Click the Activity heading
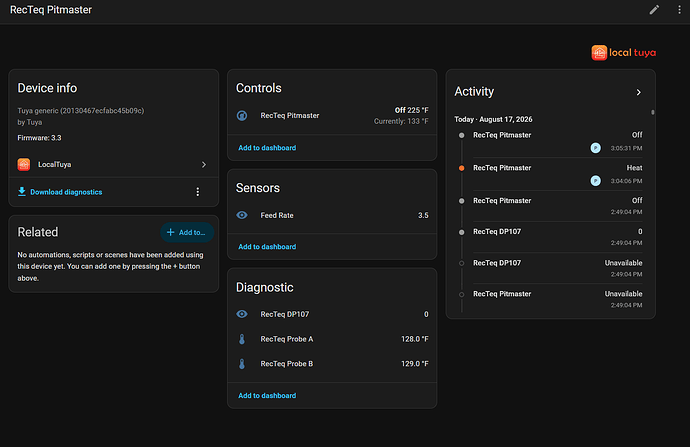 tap(474, 92)
